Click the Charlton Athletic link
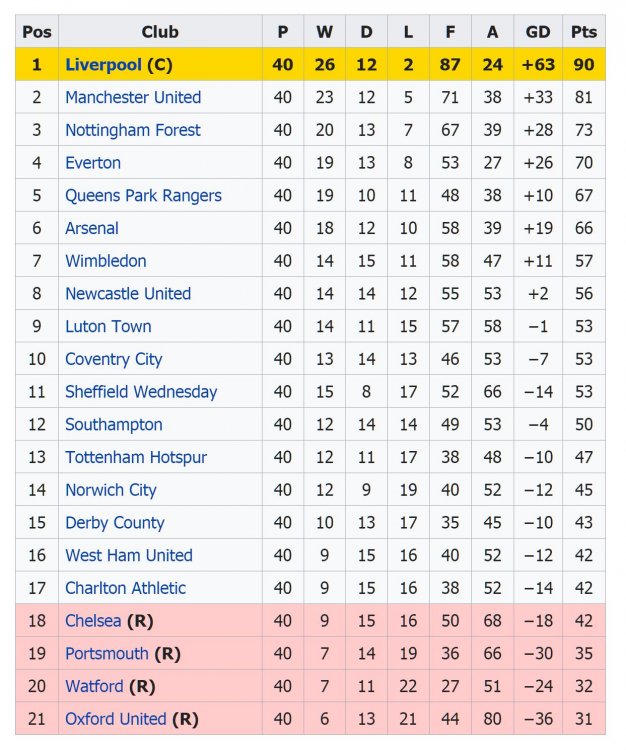The height and width of the screenshot is (750, 626). tap(125, 588)
